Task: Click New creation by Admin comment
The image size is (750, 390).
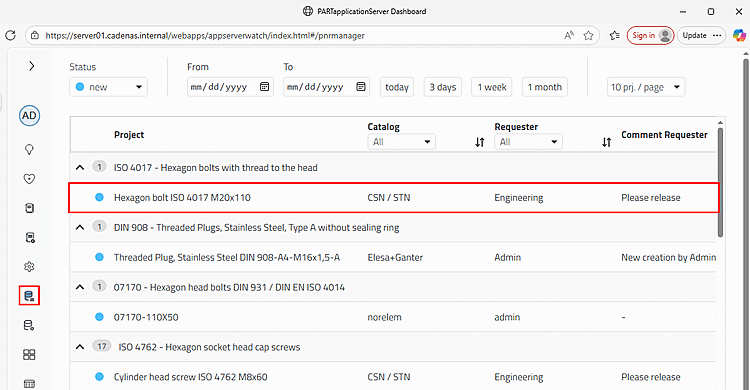Action: 668,257
